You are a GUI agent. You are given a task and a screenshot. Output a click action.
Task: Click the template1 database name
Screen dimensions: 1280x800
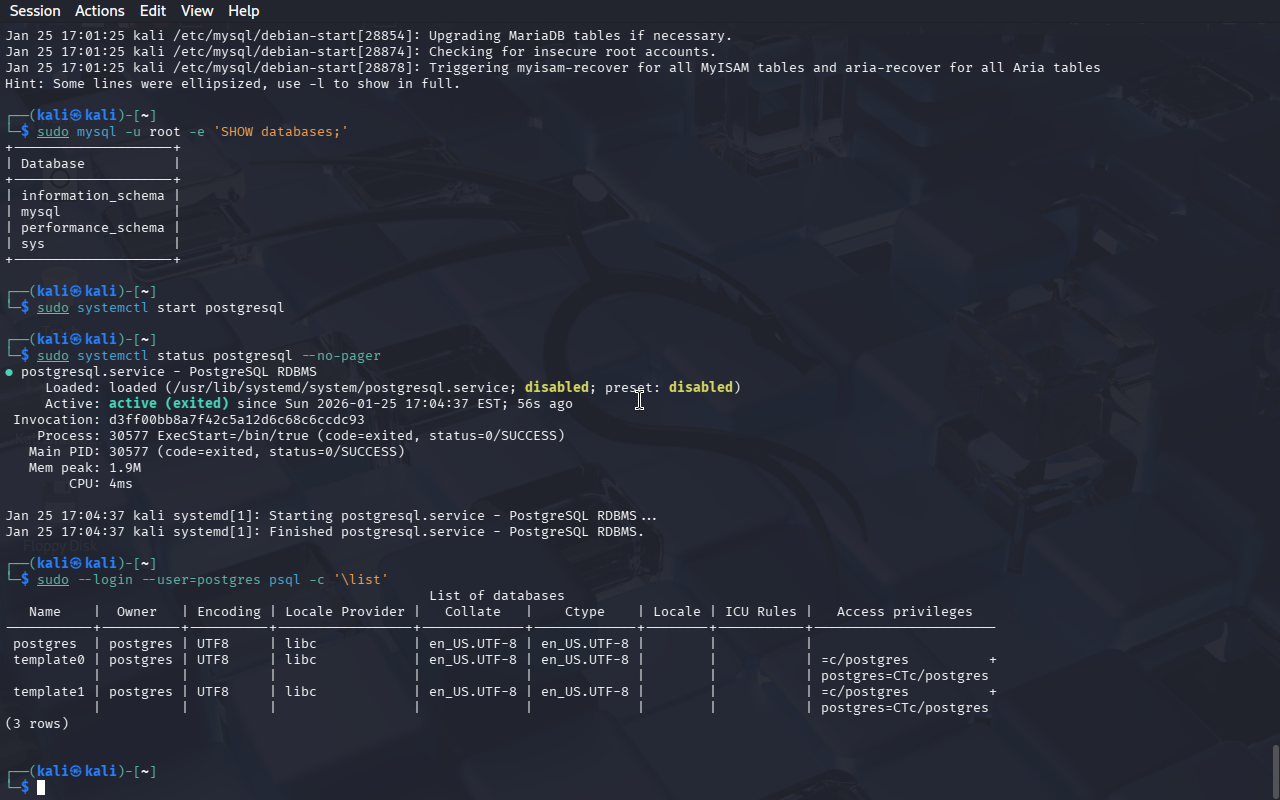[49, 692]
